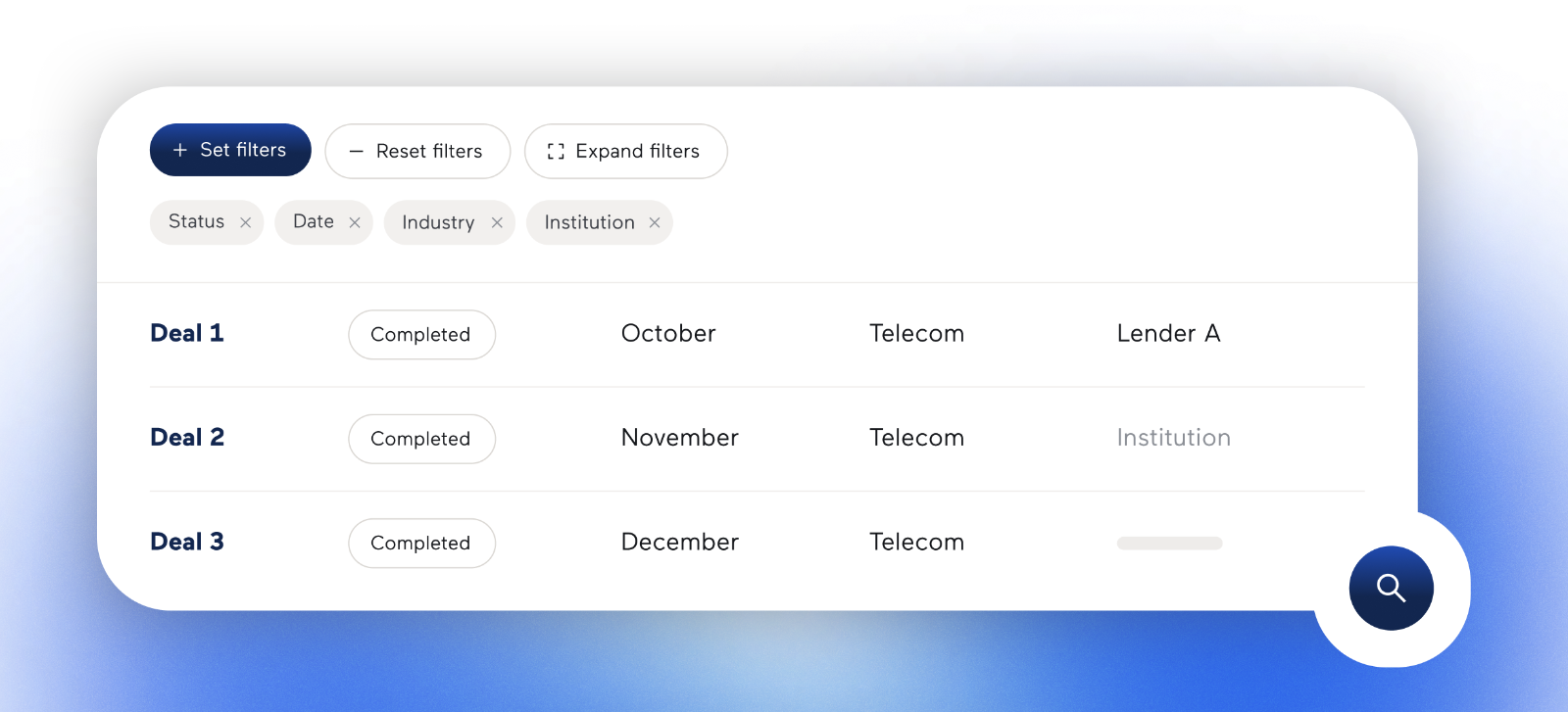The height and width of the screenshot is (712, 1568).
Task: Remove the Date filter chip
Action: click(355, 222)
